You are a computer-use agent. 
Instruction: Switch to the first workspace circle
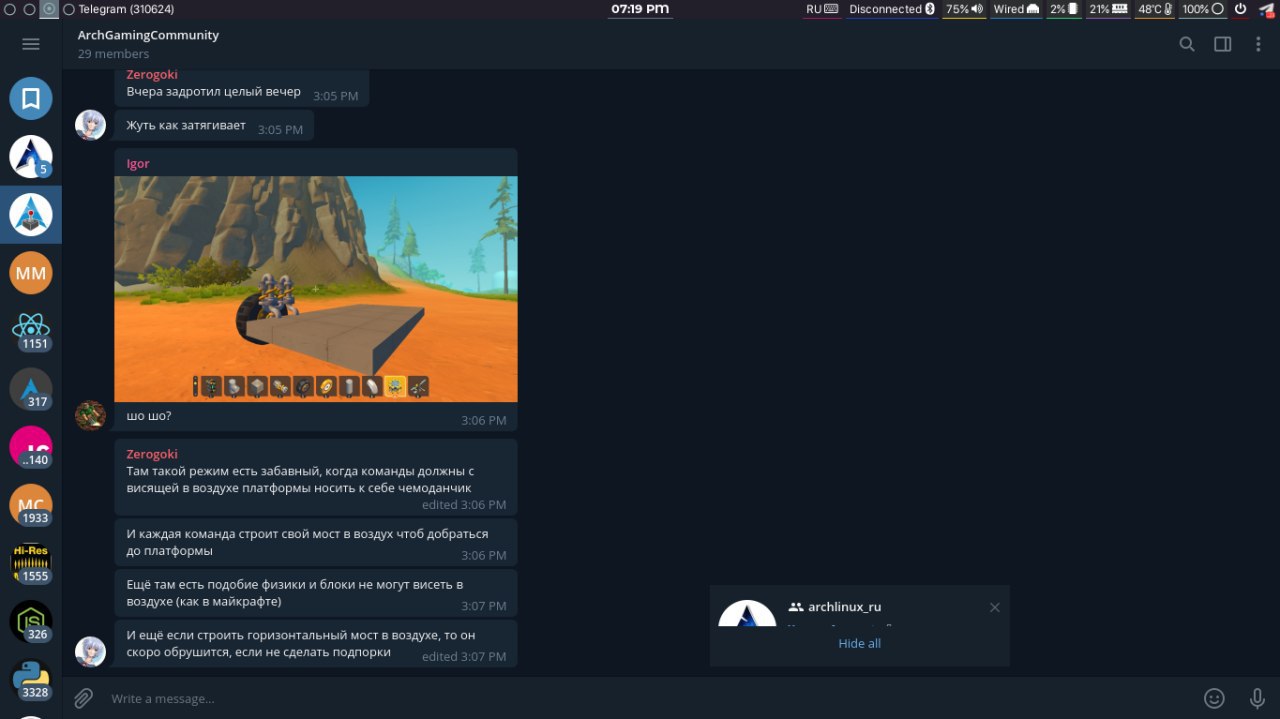coord(9,9)
